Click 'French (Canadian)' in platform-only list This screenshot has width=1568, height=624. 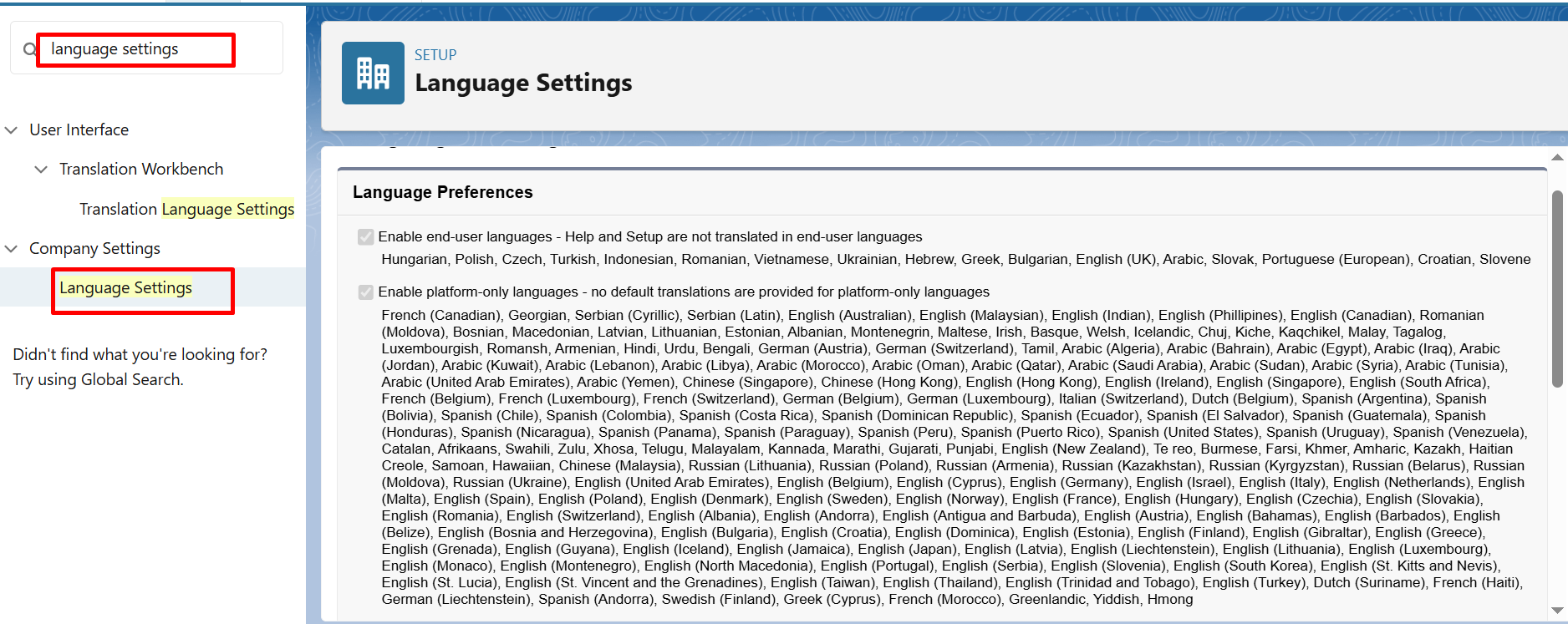click(x=440, y=315)
